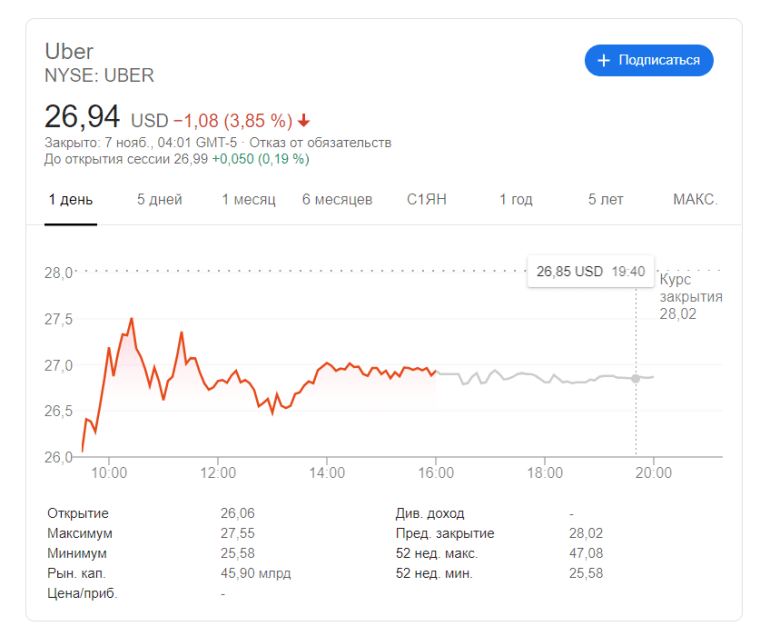
Task: Click the Курс закрытия 28,02 label
Action: (690, 297)
